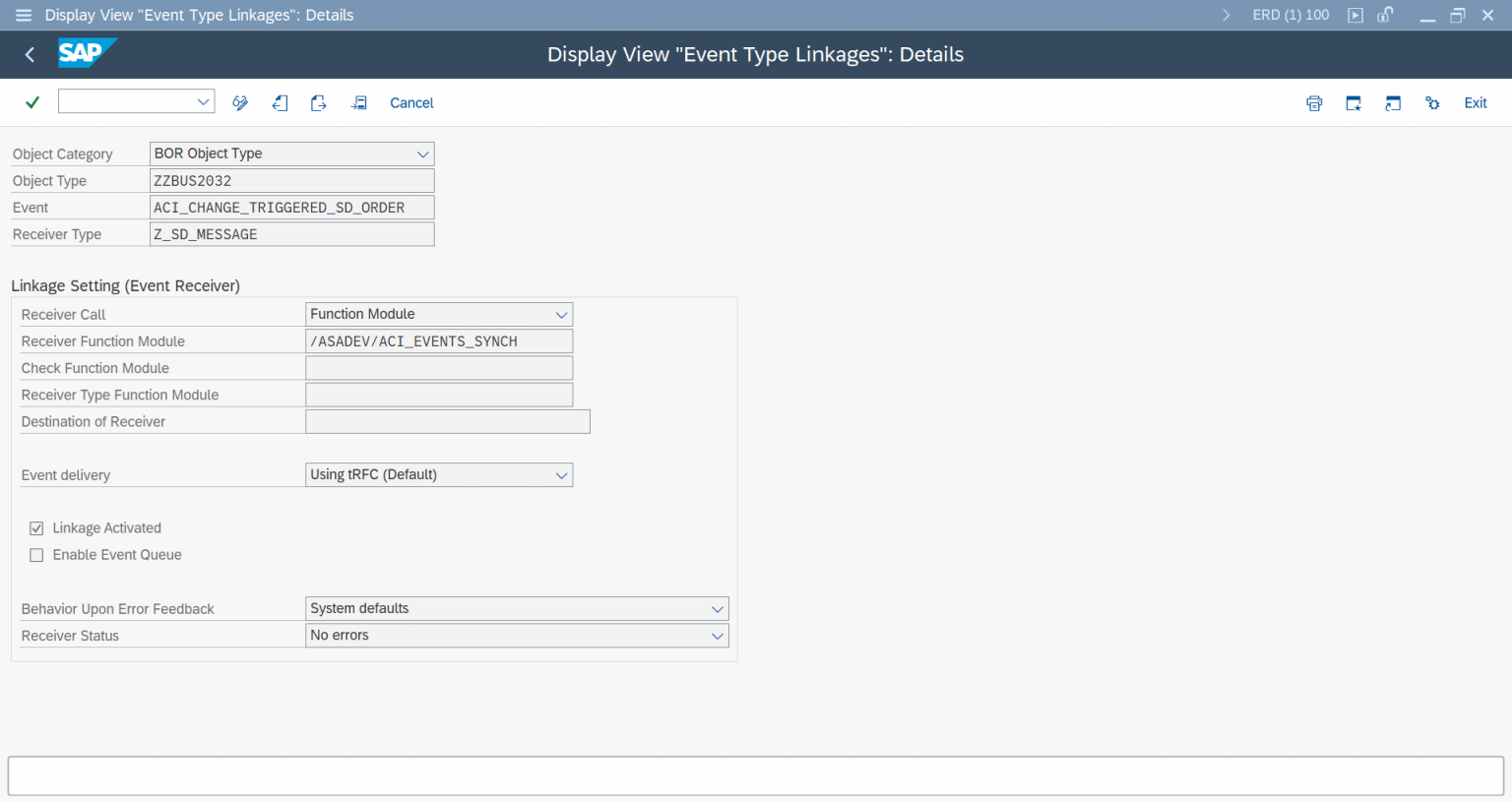
Task: Click the Print icon in toolbar
Action: (x=1314, y=103)
